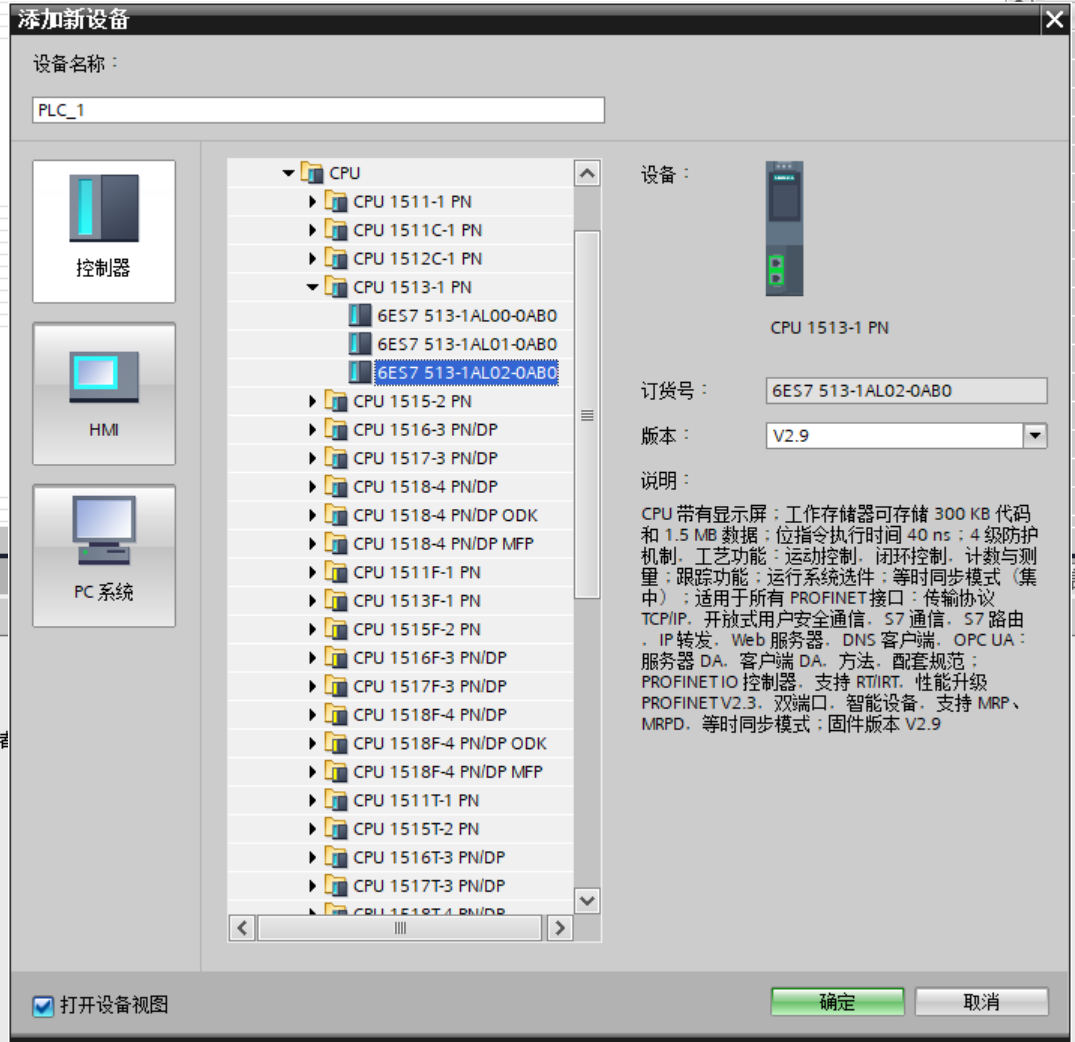Collapse the top-level CPU folder

pyautogui.click(x=289, y=173)
